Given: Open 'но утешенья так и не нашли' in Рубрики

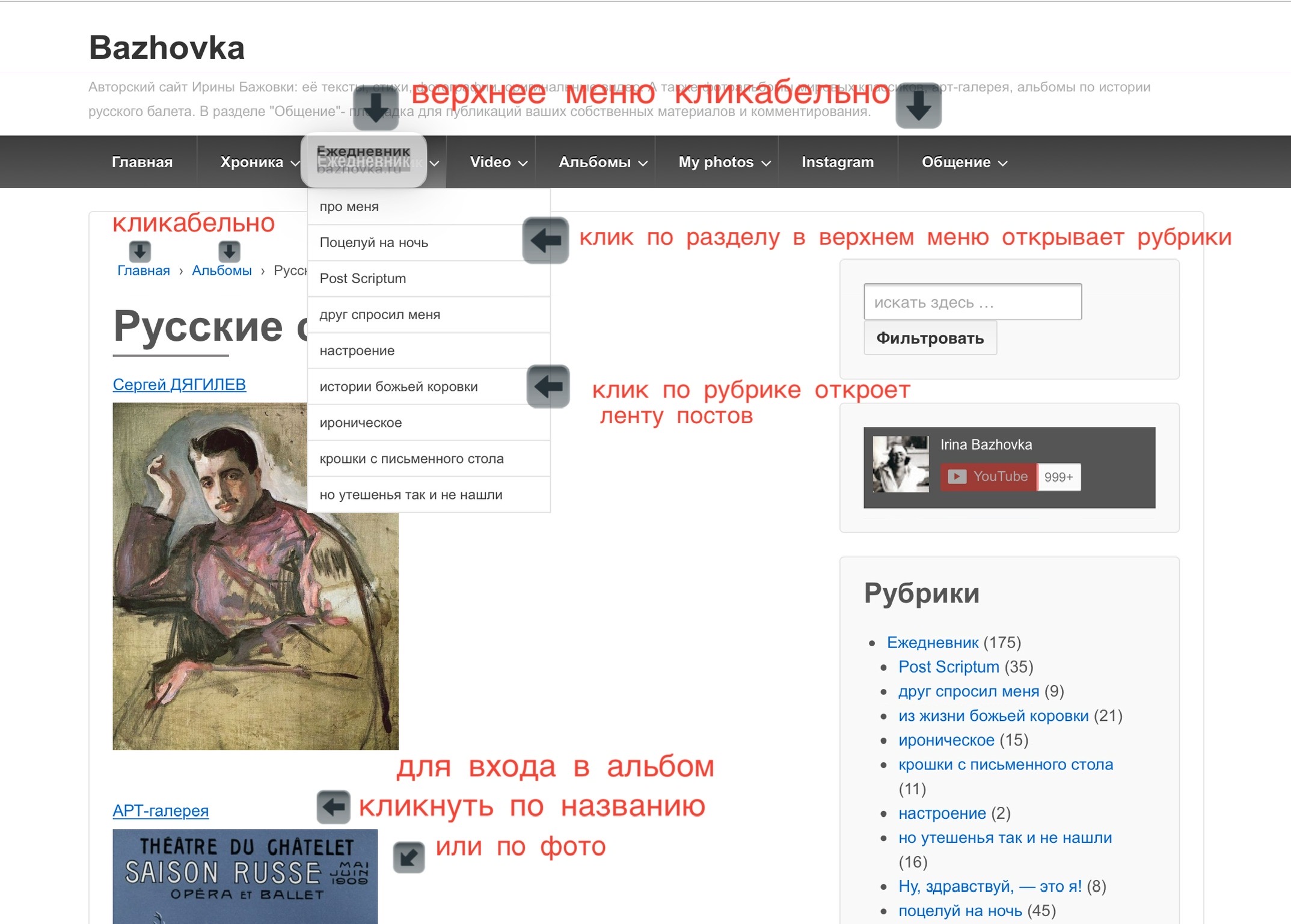Looking at the screenshot, I should (1005, 838).
